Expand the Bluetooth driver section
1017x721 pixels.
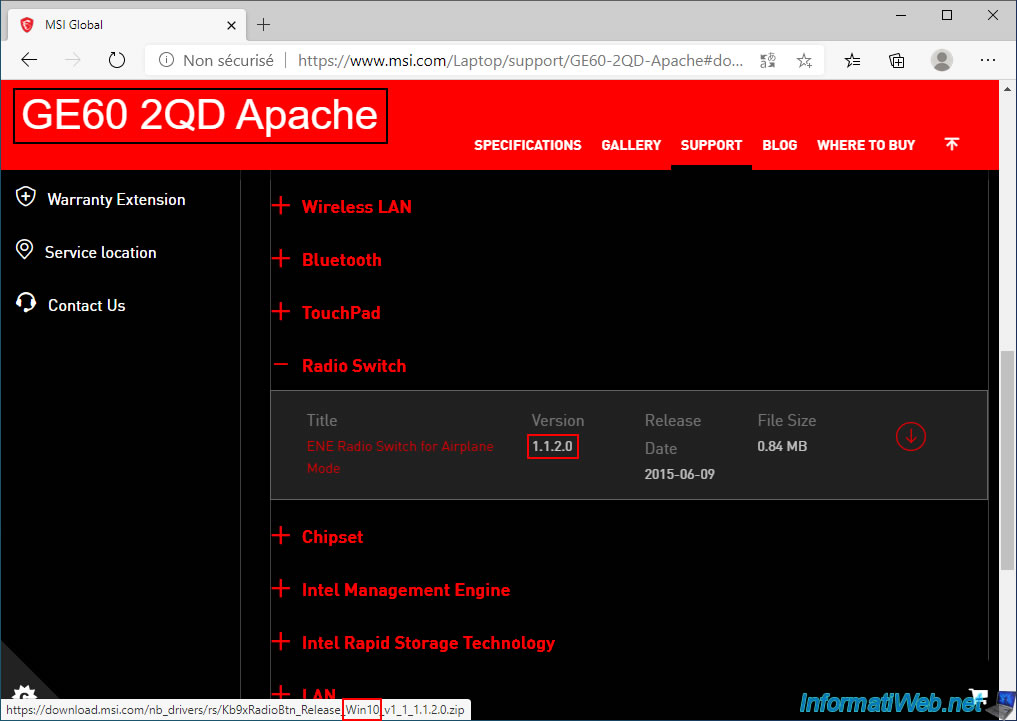(327, 259)
